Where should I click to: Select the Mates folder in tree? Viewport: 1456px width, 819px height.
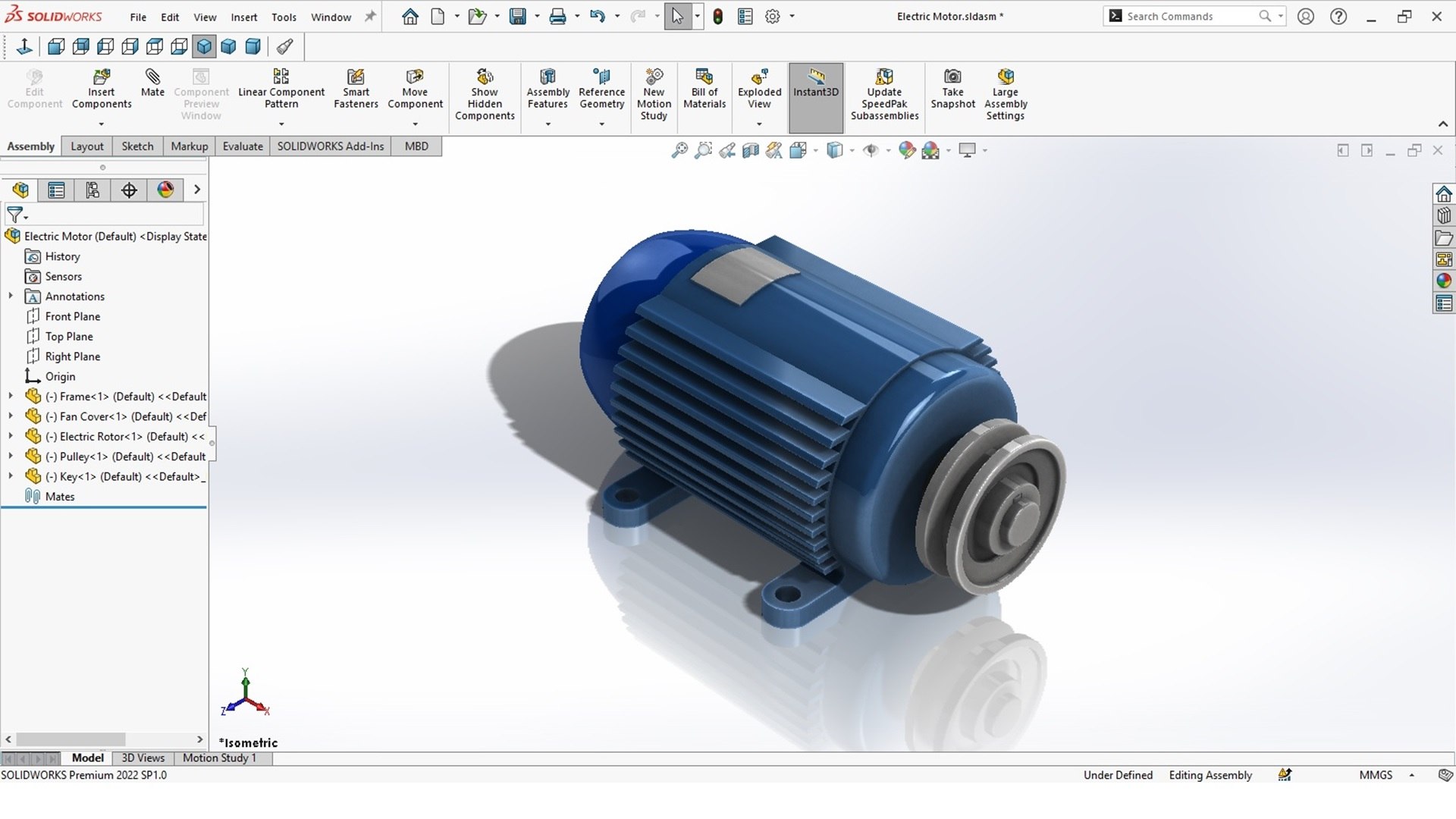50,496
